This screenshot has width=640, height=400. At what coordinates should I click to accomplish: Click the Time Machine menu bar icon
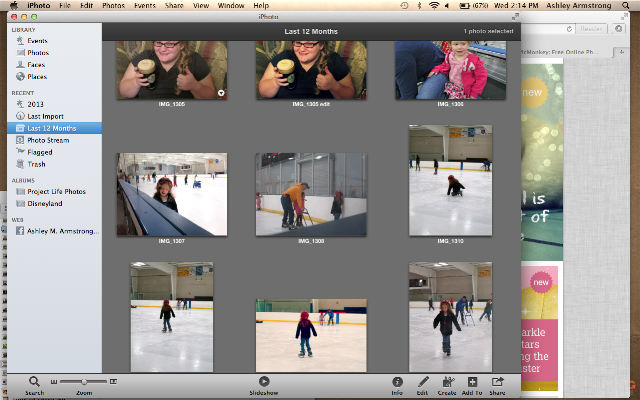404,6
